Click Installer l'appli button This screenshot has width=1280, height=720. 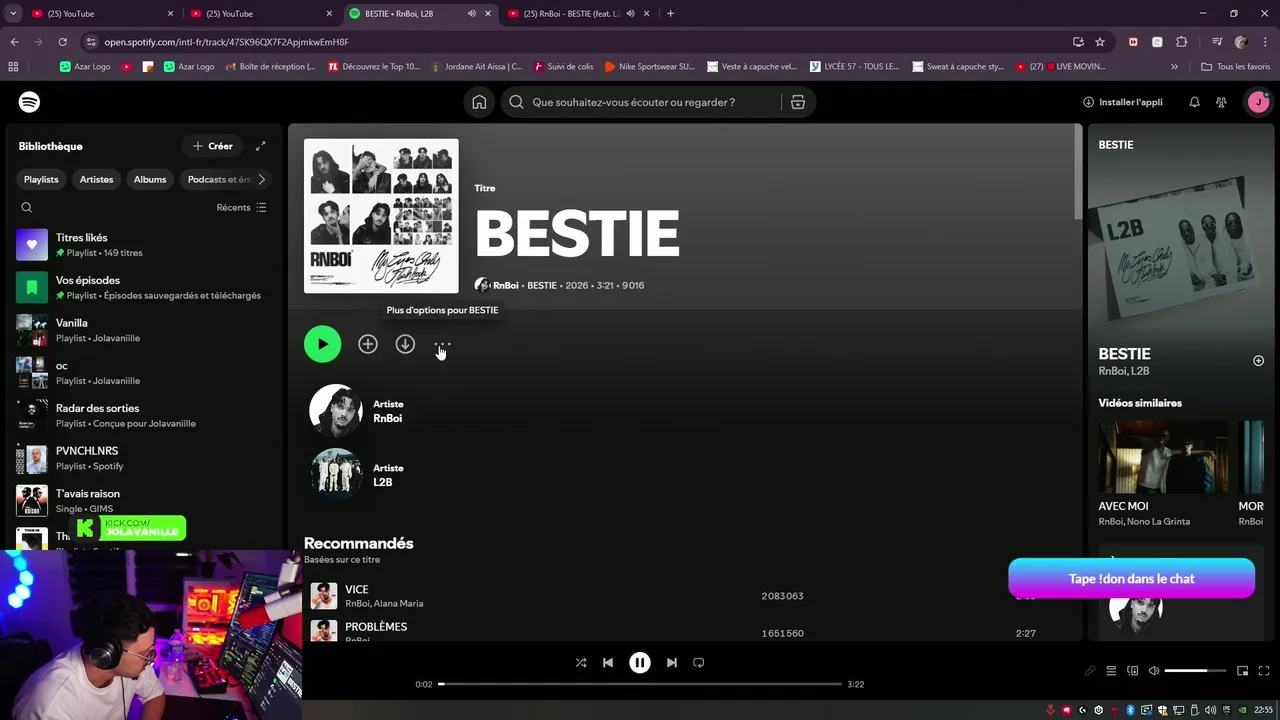1122,102
